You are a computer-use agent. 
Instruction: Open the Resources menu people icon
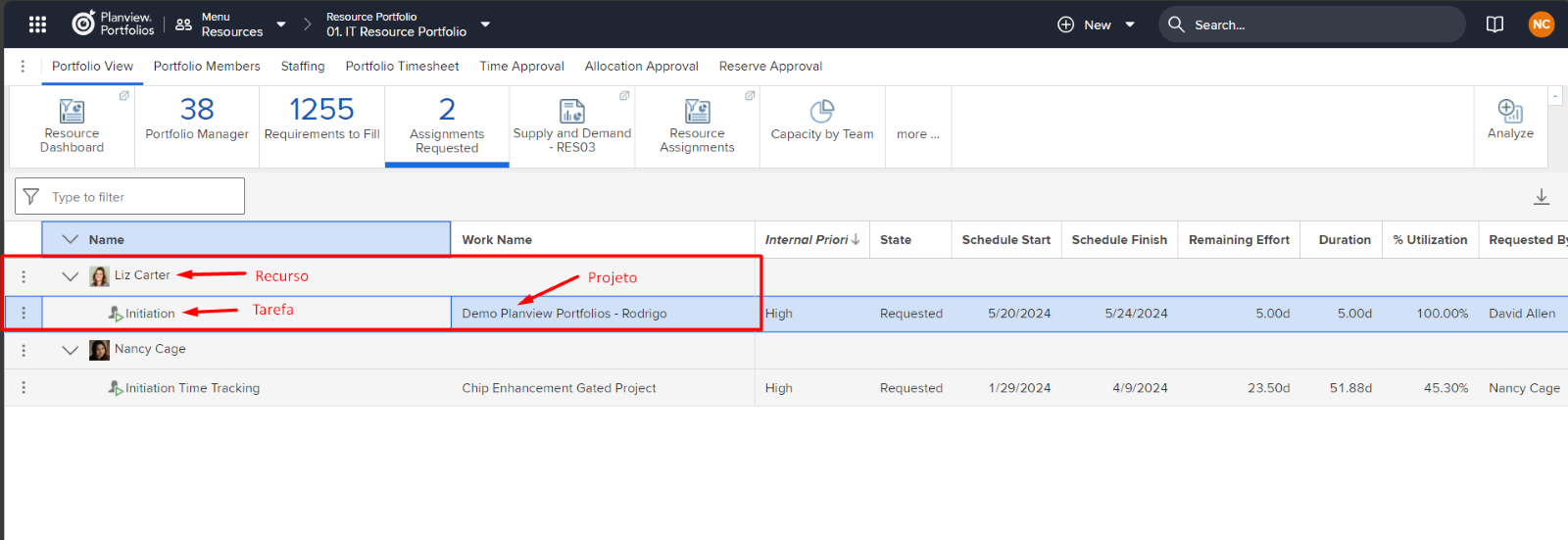[183, 25]
